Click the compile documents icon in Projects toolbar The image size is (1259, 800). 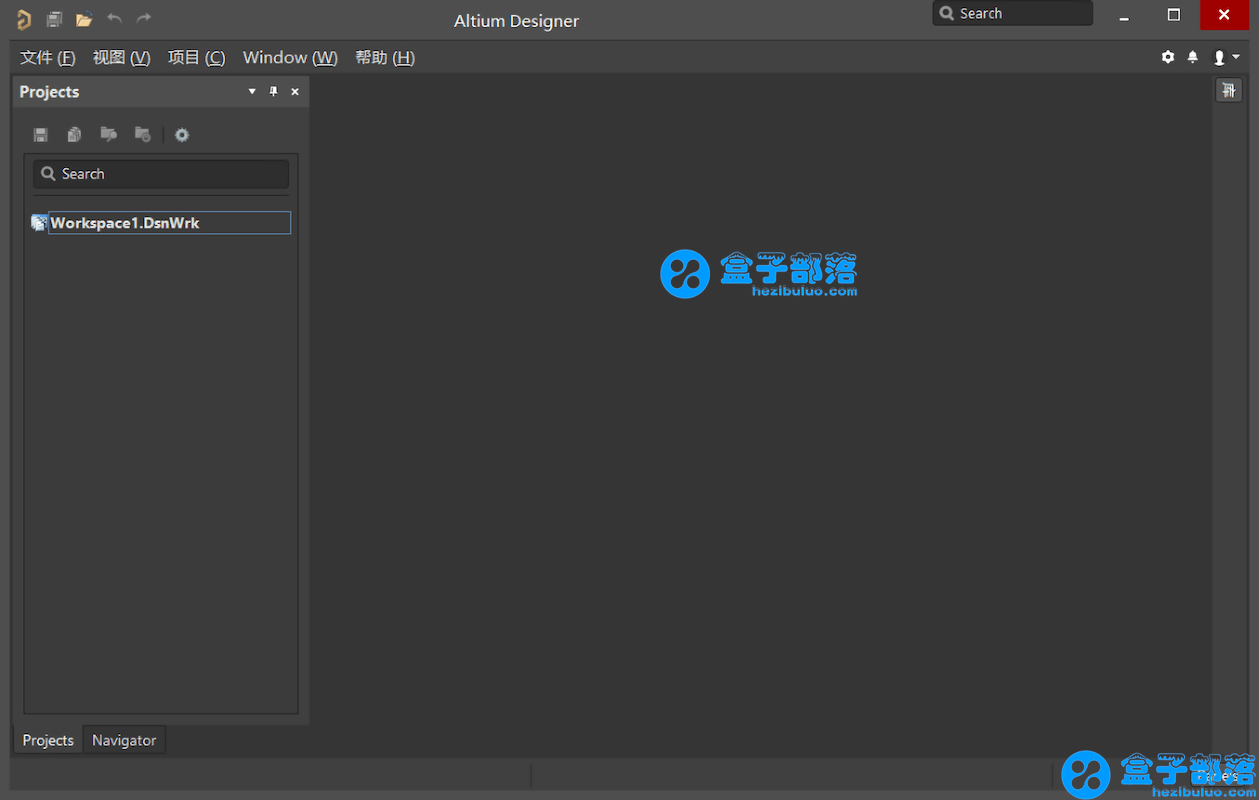pyautogui.click(x=74, y=135)
